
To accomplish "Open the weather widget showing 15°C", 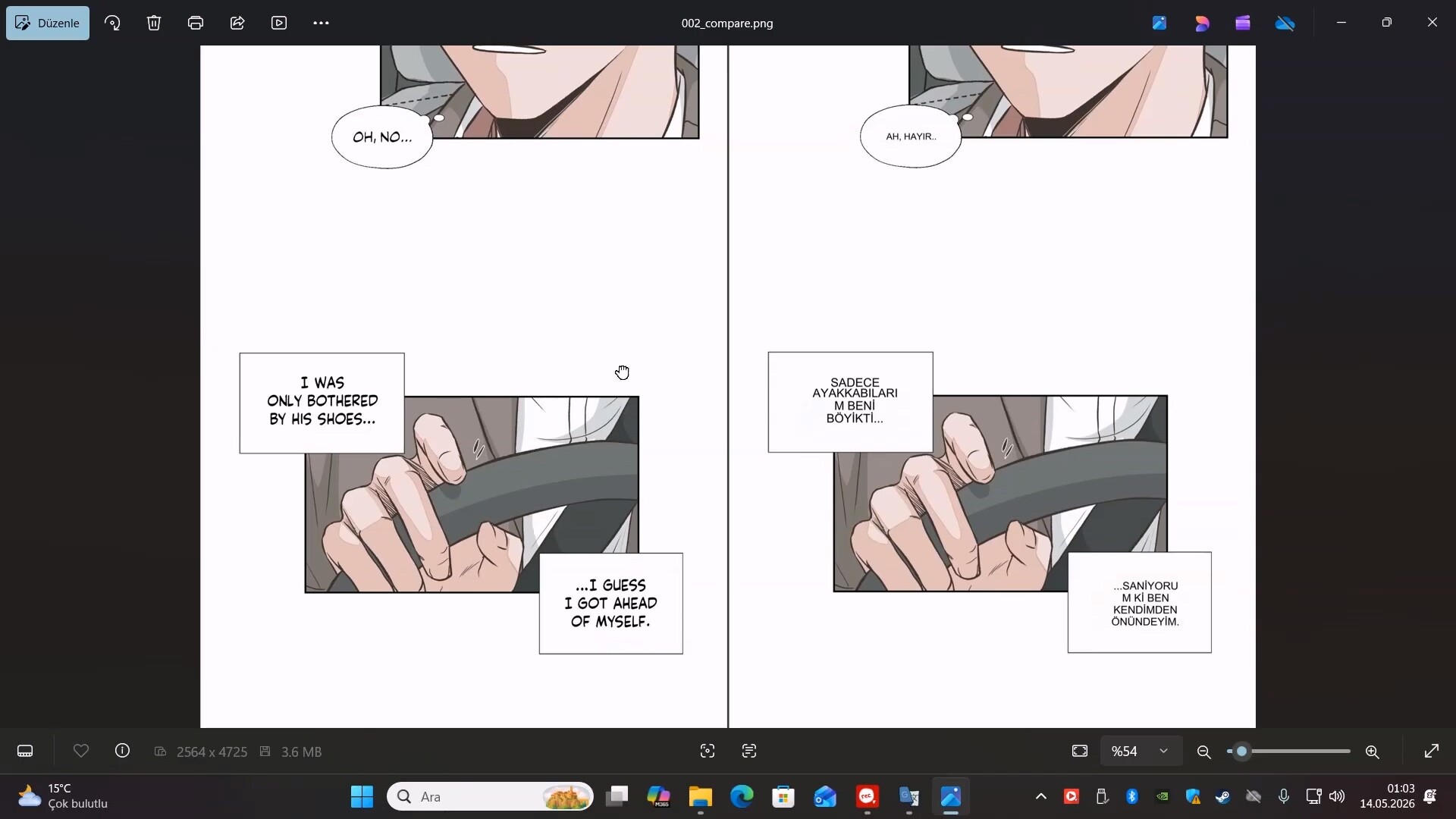I will [x=62, y=796].
